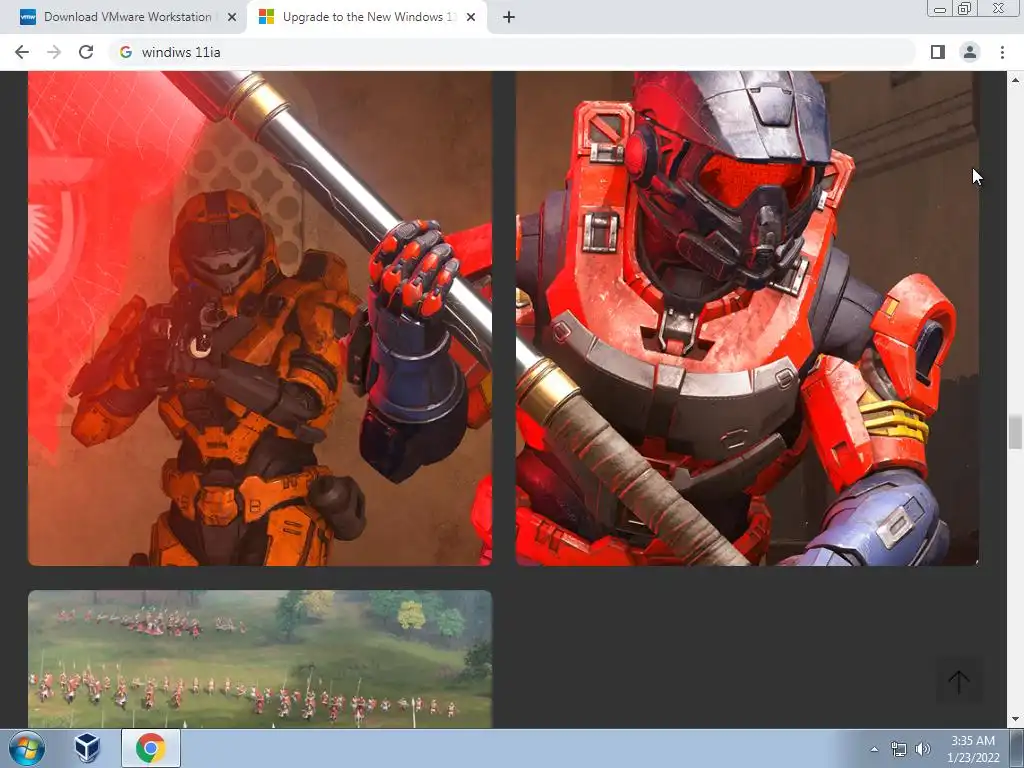This screenshot has height=768, width=1024.
Task: Close the Download VMware Workstation tab
Action: pyautogui.click(x=232, y=18)
